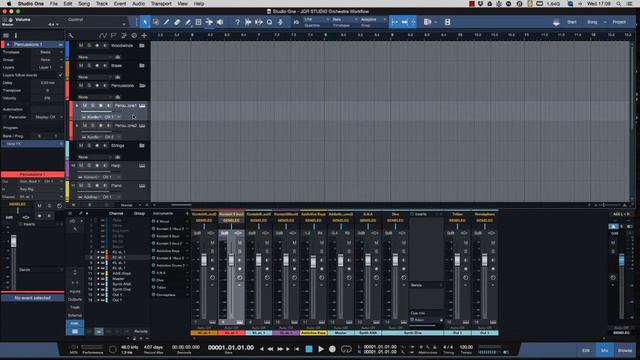Image resolution: width=640 pixels, height=360 pixels.
Task: Open the Timebase Bars dropdown in toolbar
Action: 344,20
